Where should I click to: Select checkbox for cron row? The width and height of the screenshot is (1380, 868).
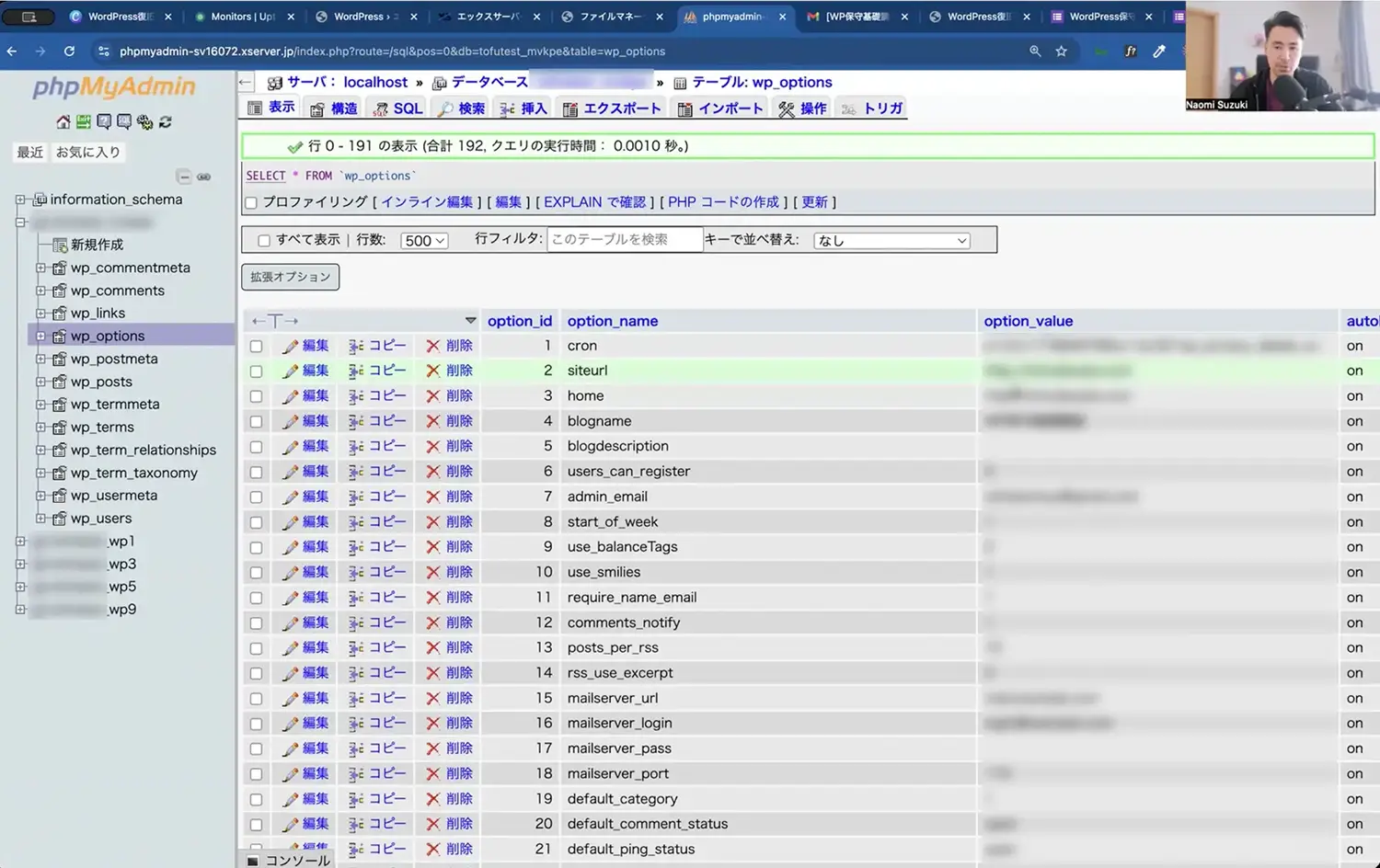click(257, 347)
